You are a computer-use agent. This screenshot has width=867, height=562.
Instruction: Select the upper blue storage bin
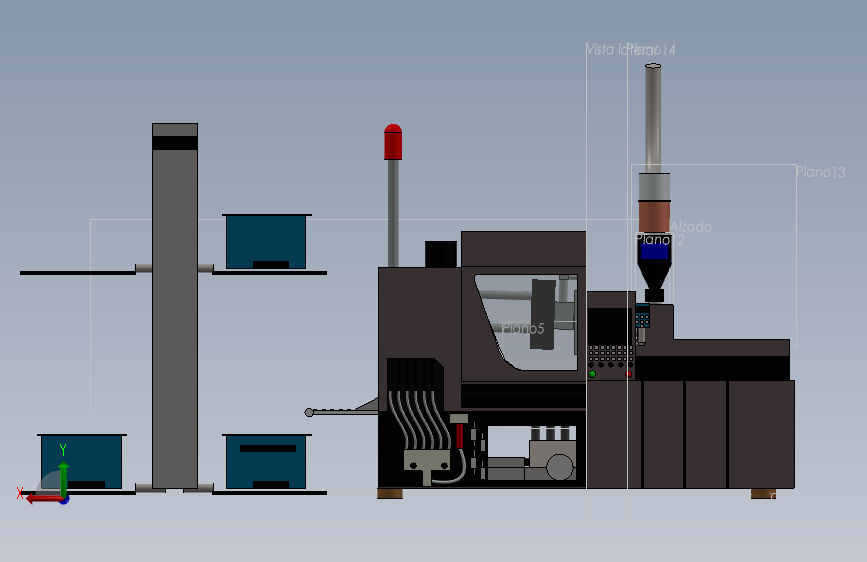click(x=266, y=242)
